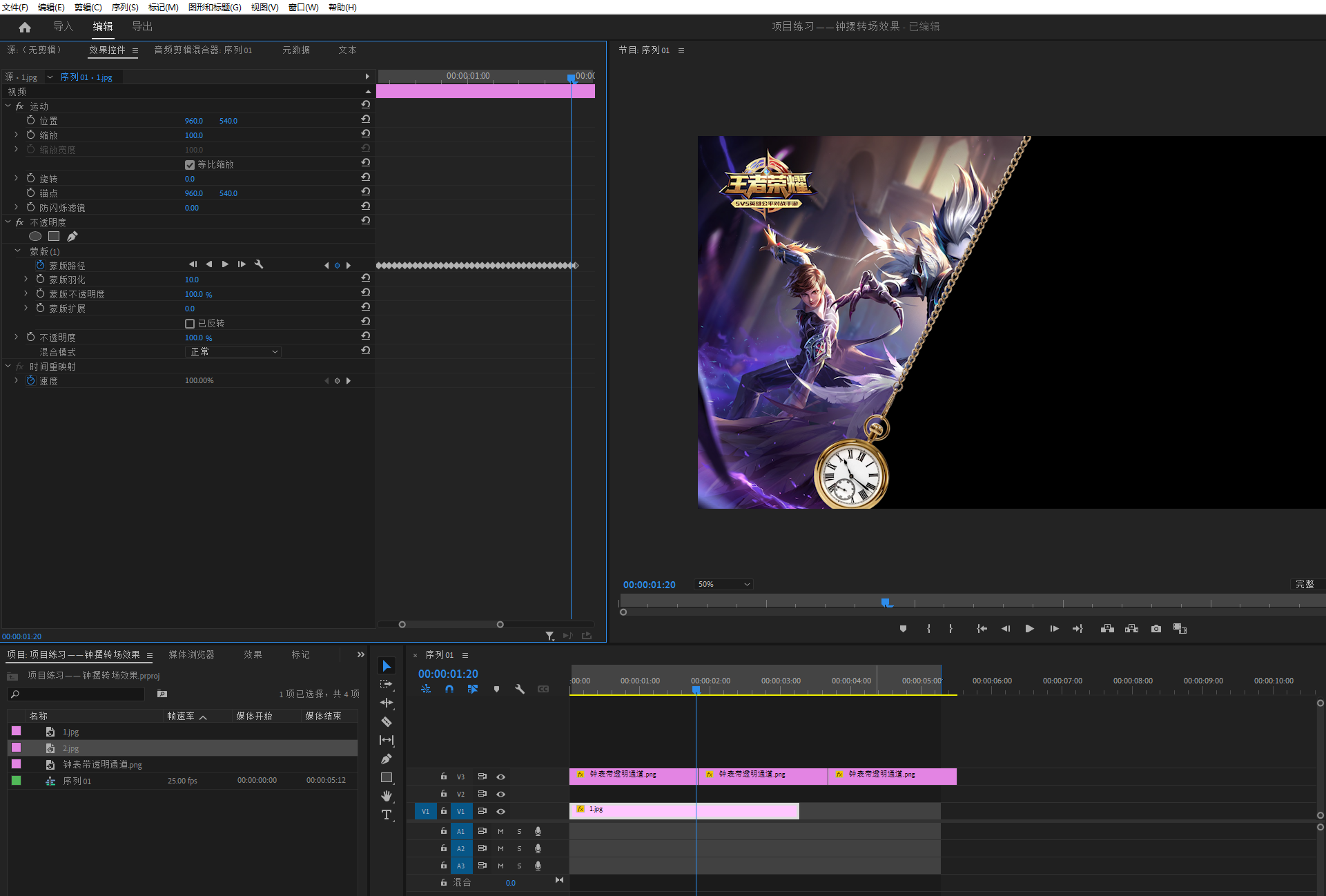Open the 混合模式 blend mode dropdown
1326x896 pixels.
[233, 352]
